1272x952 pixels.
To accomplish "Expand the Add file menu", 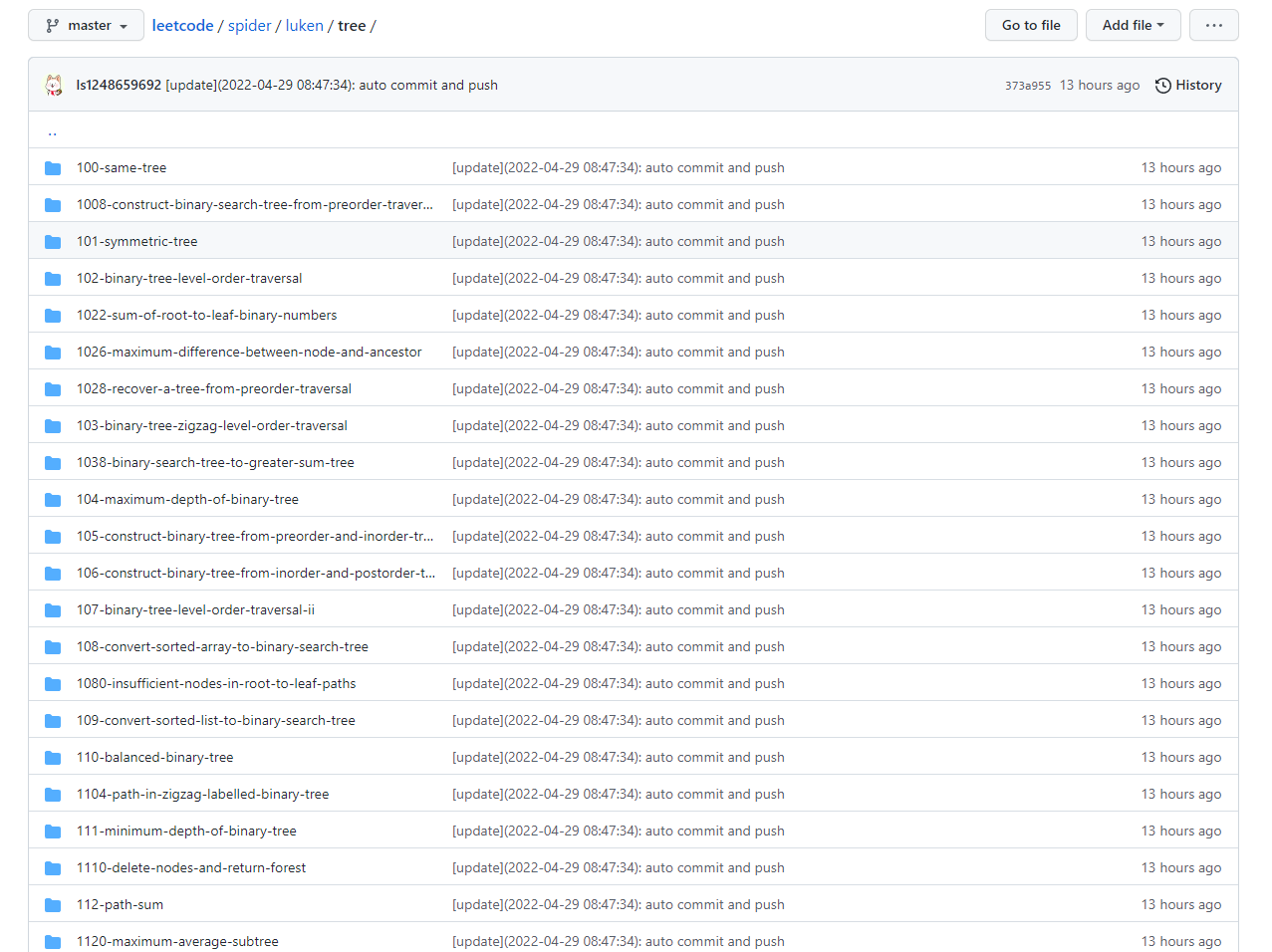I will pyautogui.click(x=1133, y=26).
